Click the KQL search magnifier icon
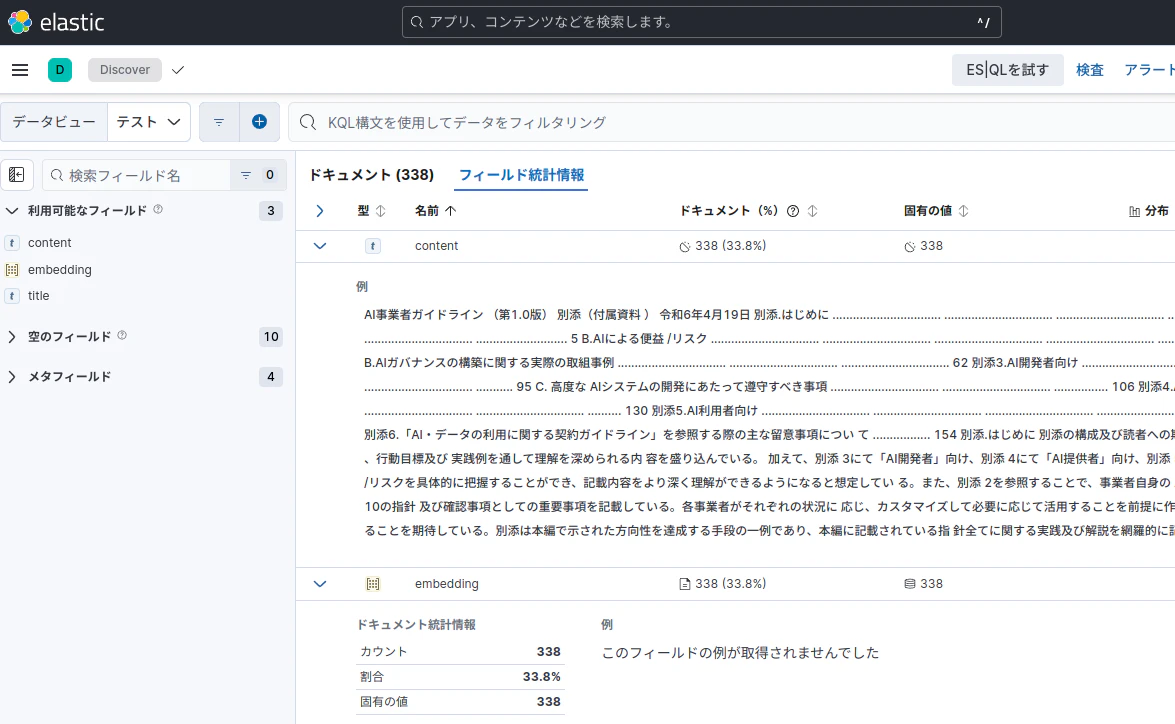The width and height of the screenshot is (1175, 724). 308,122
